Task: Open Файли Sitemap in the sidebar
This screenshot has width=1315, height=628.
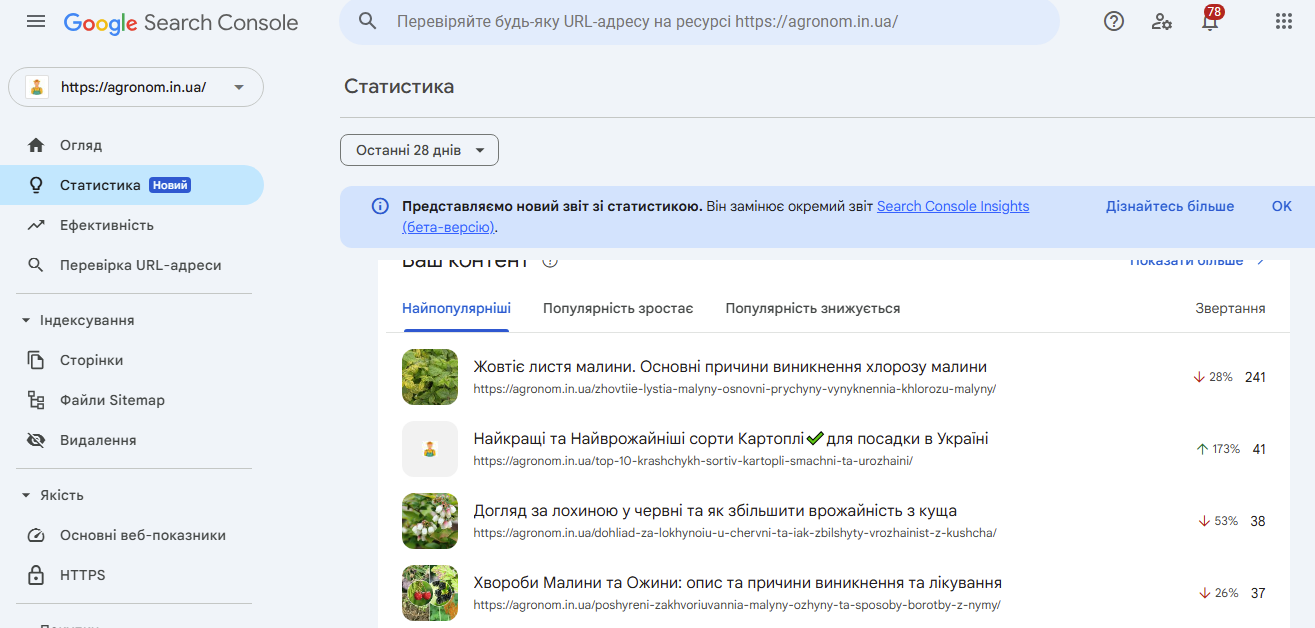Action: (132, 400)
